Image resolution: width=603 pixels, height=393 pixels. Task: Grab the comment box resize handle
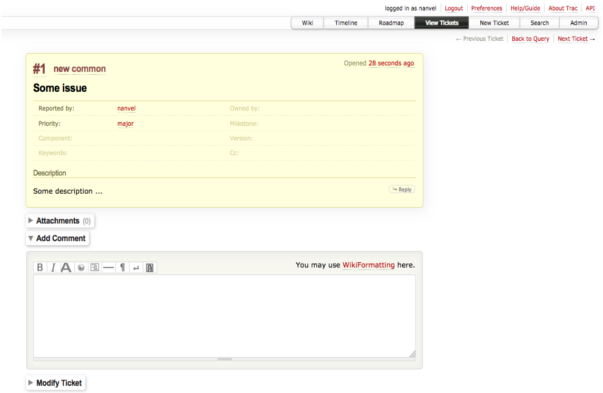click(x=412, y=354)
